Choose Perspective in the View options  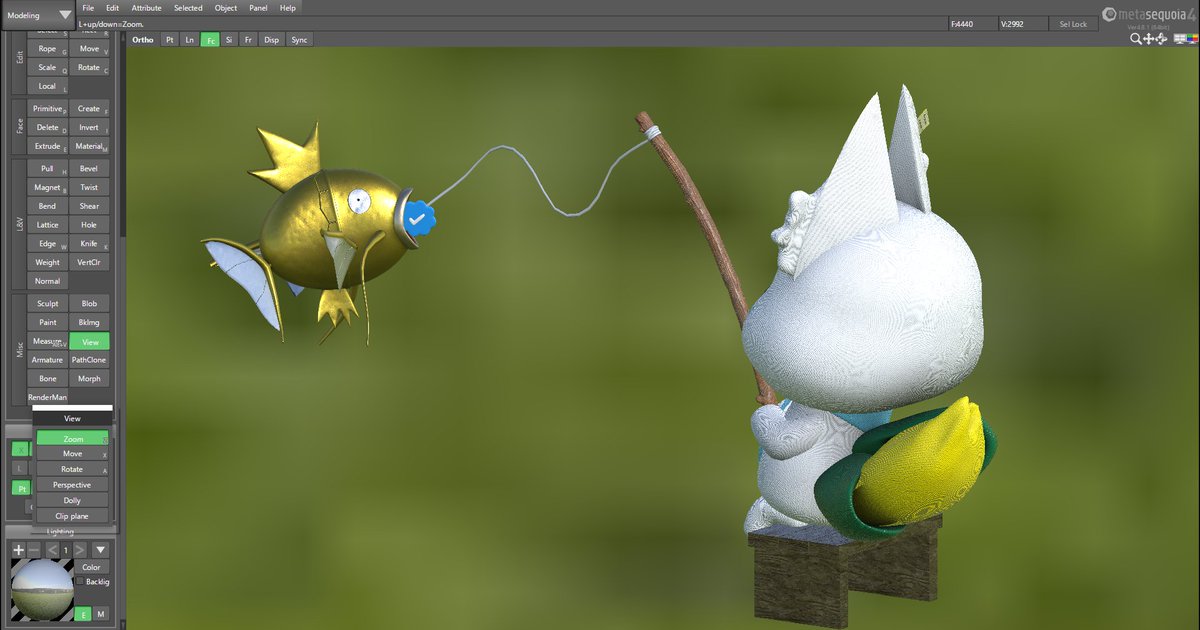coord(73,485)
